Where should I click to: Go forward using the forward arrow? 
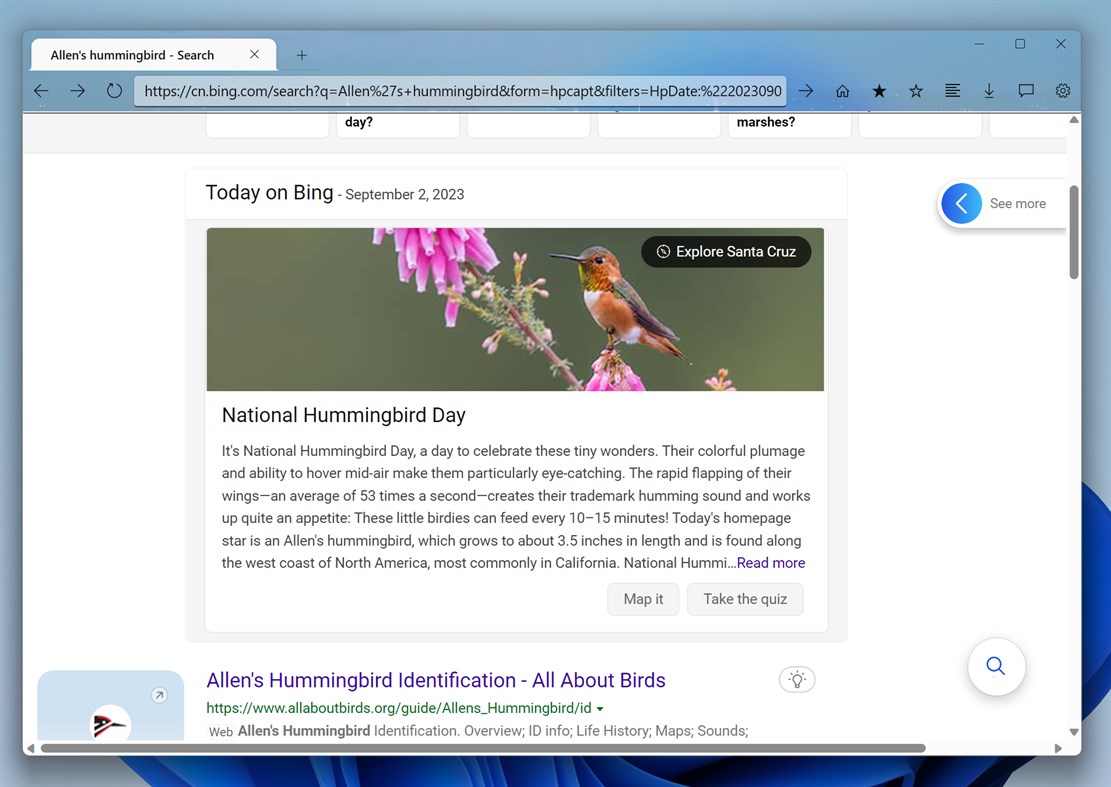coord(78,90)
